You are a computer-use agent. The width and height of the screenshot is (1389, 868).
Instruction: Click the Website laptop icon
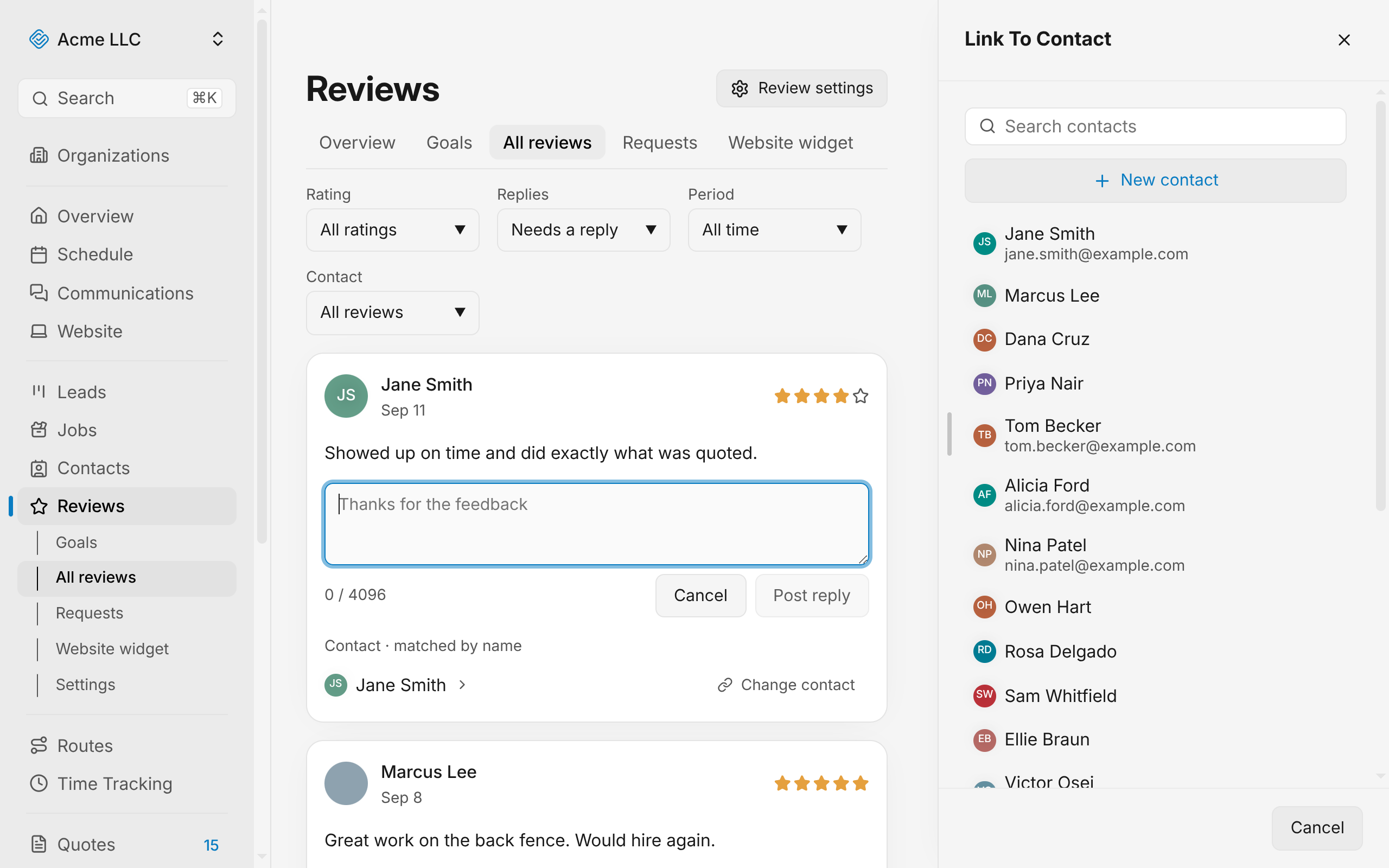click(x=39, y=331)
